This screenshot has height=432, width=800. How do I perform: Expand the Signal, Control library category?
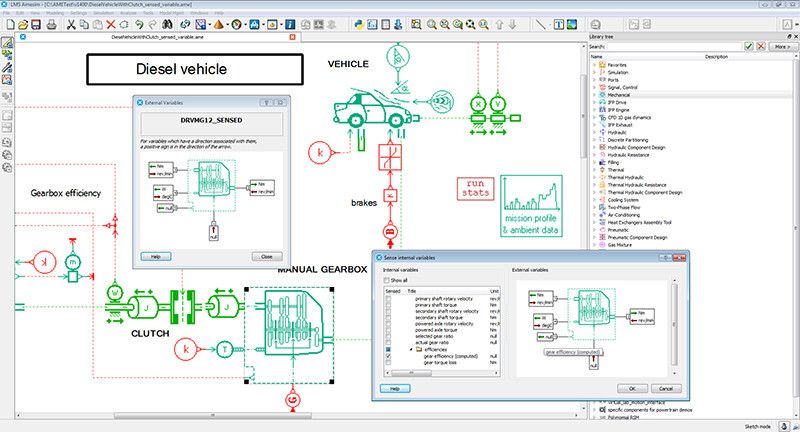[x=594, y=87]
